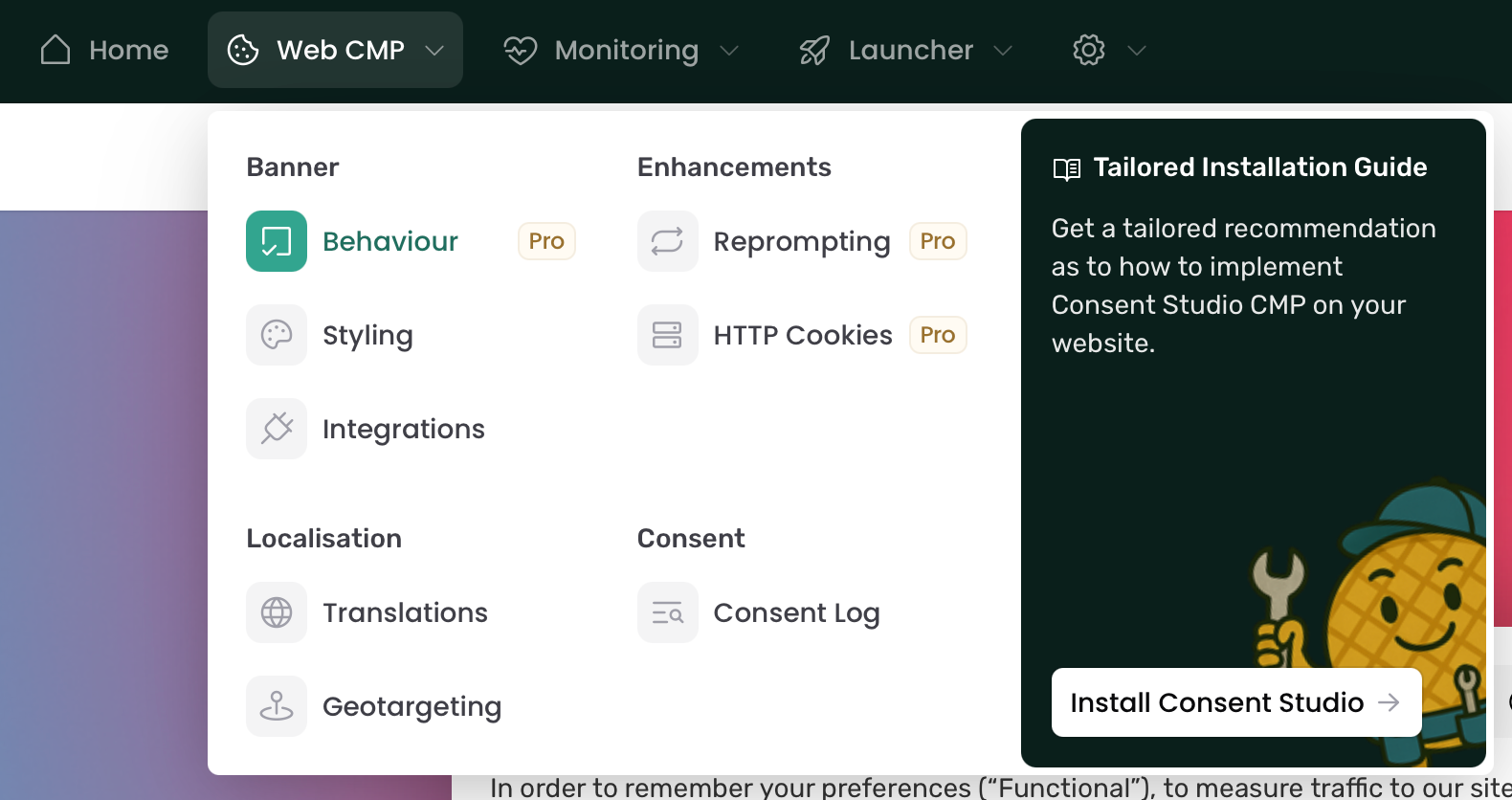The height and width of the screenshot is (800, 1512).
Task: Click the Install Consent Studio button
Action: [1236, 702]
